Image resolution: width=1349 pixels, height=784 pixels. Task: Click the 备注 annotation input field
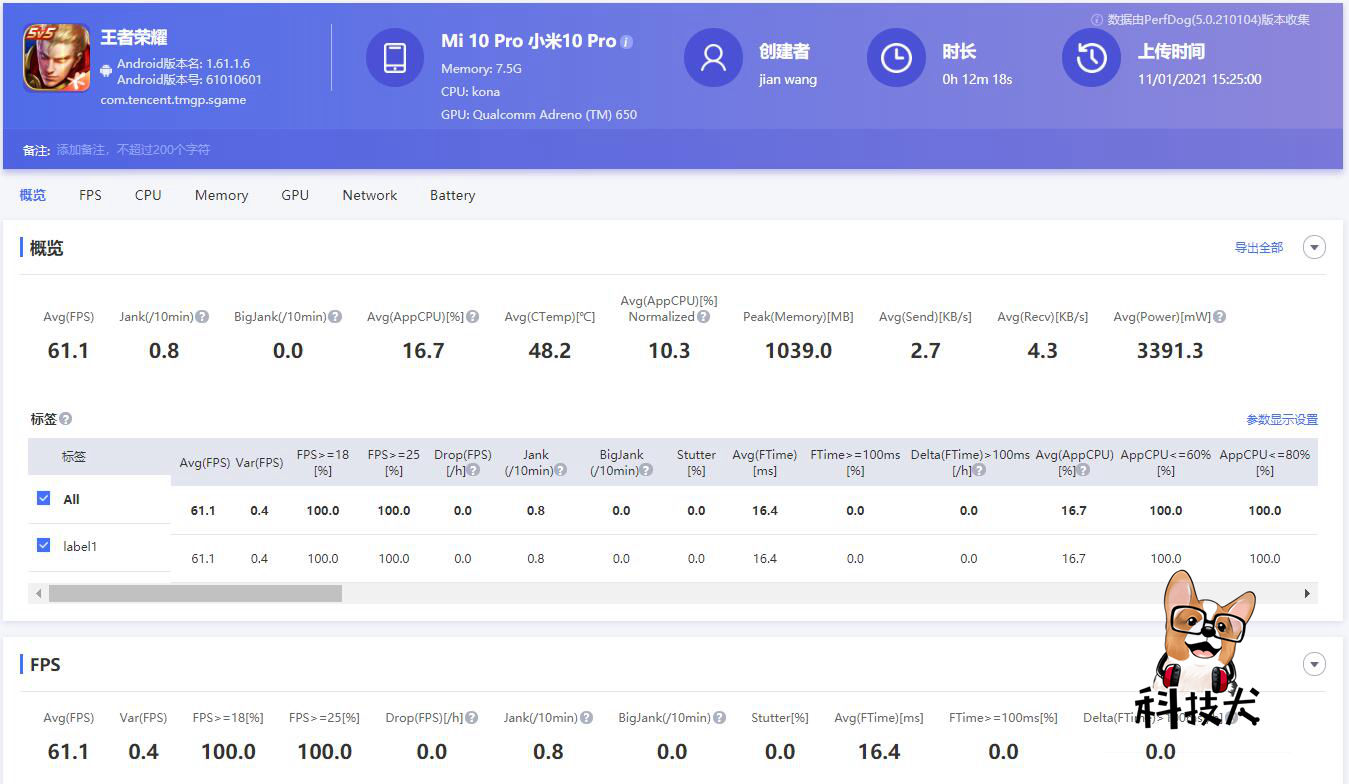click(x=150, y=150)
